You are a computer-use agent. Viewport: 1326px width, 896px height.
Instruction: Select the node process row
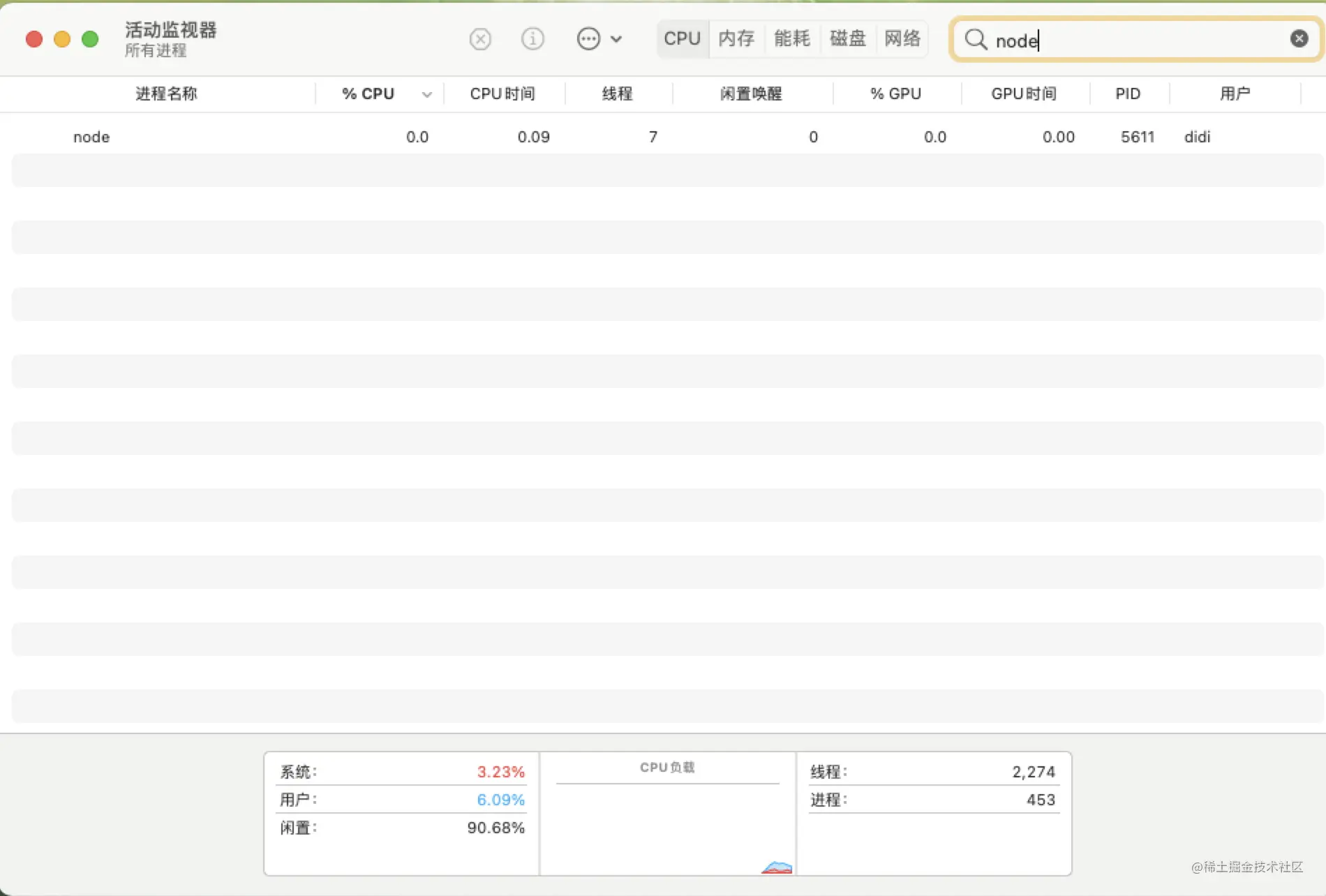click(668, 137)
